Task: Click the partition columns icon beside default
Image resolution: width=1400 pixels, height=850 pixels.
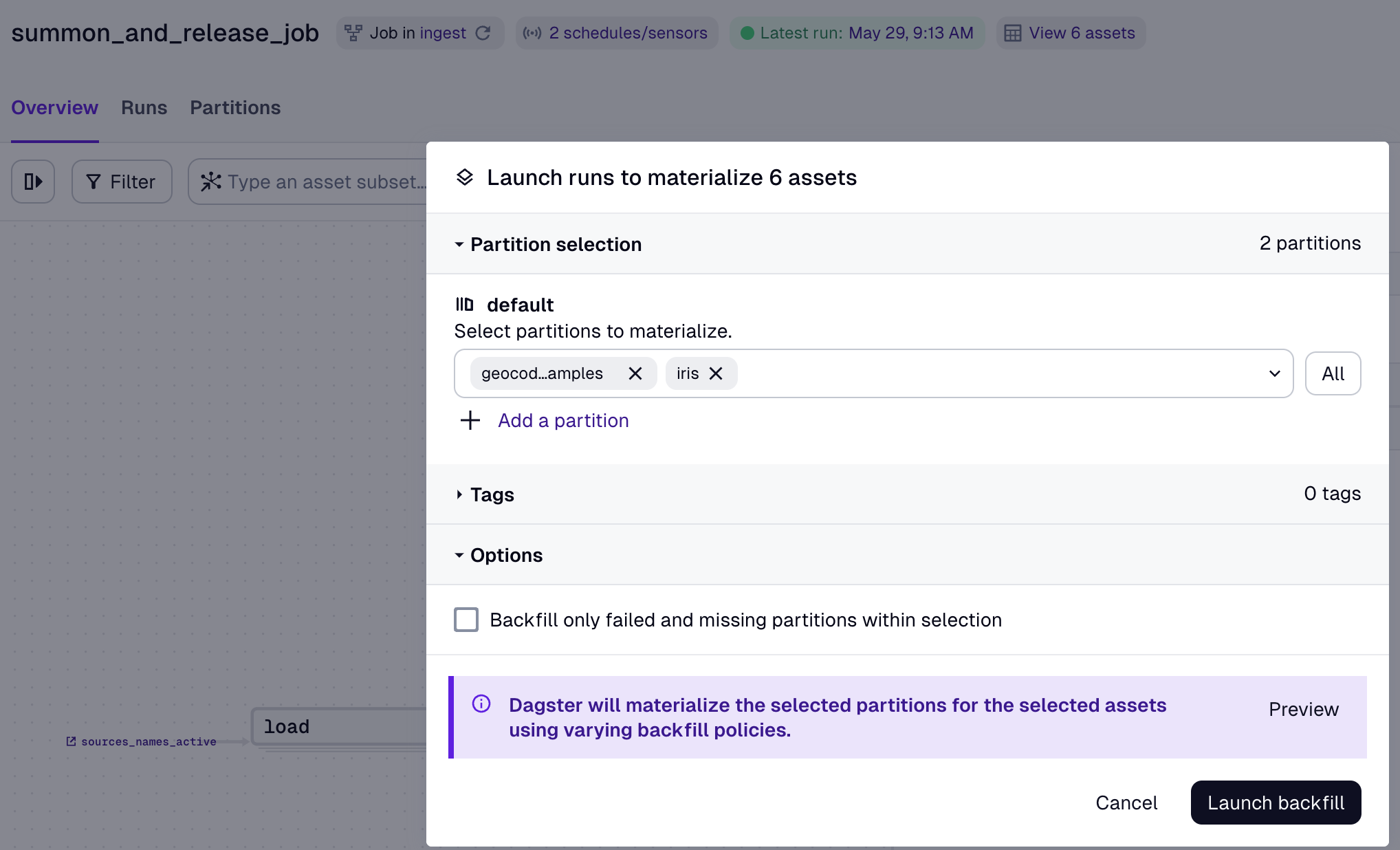Action: pos(465,304)
